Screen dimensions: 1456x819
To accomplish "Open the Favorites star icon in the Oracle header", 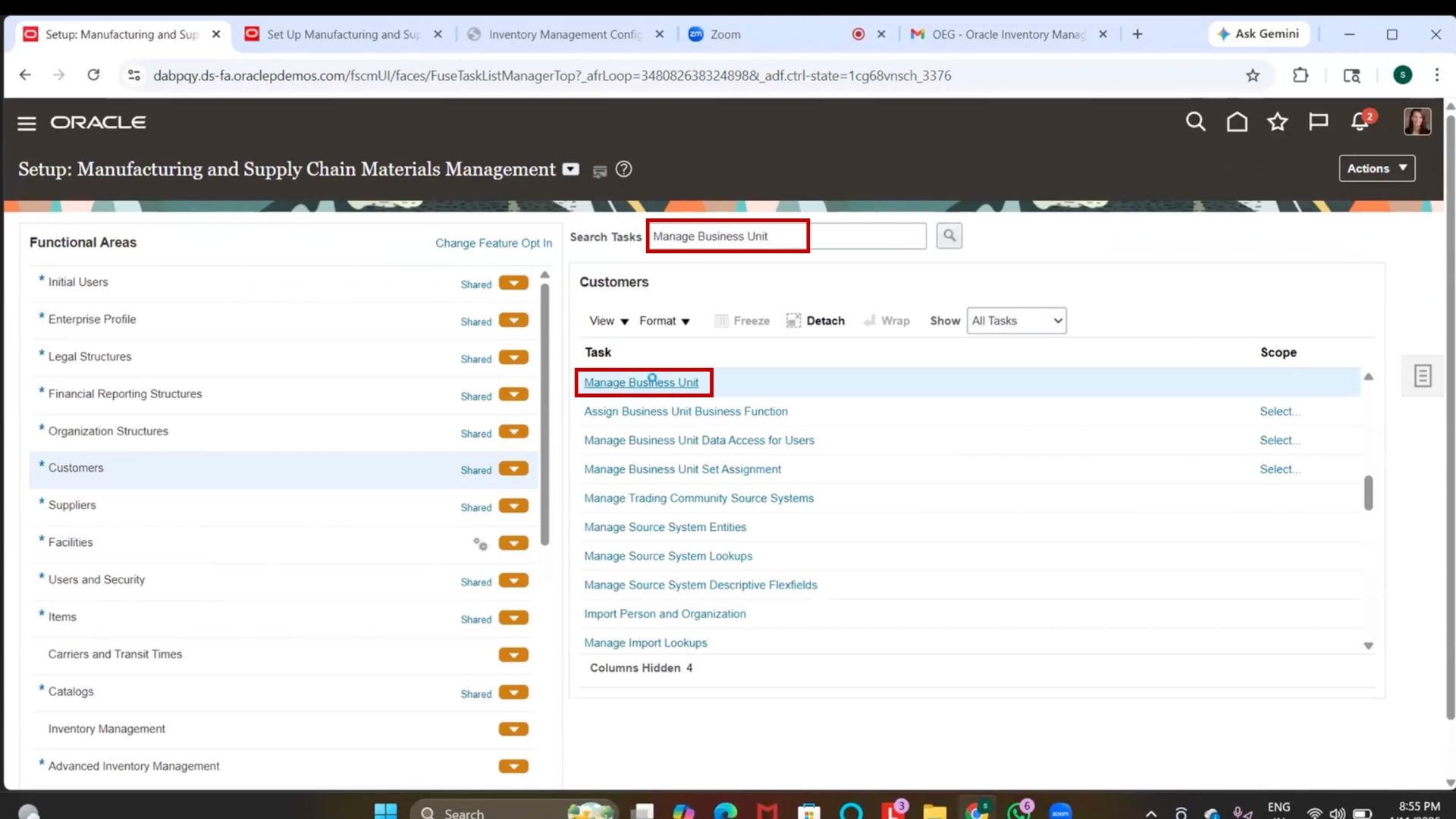I will [1278, 122].
